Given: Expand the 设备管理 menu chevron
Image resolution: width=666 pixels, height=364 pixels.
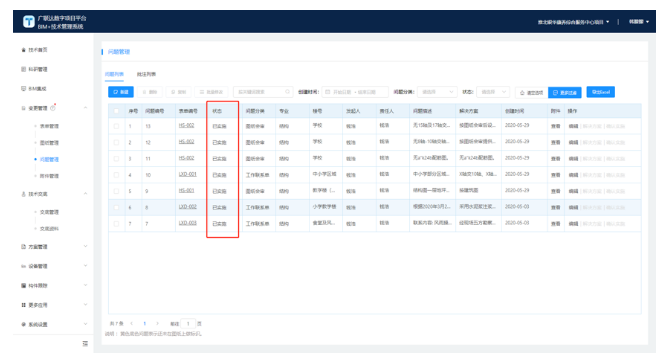Looking at the screenshot, I should click(85, 266).
